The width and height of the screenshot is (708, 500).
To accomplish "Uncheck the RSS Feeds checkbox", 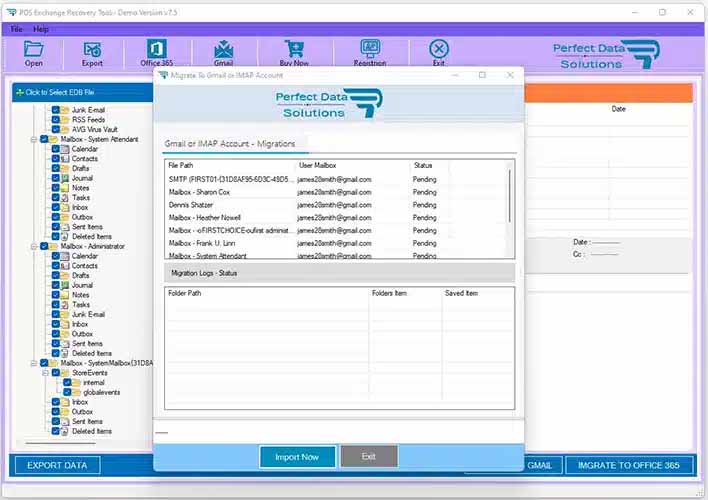I will [56, 120].
